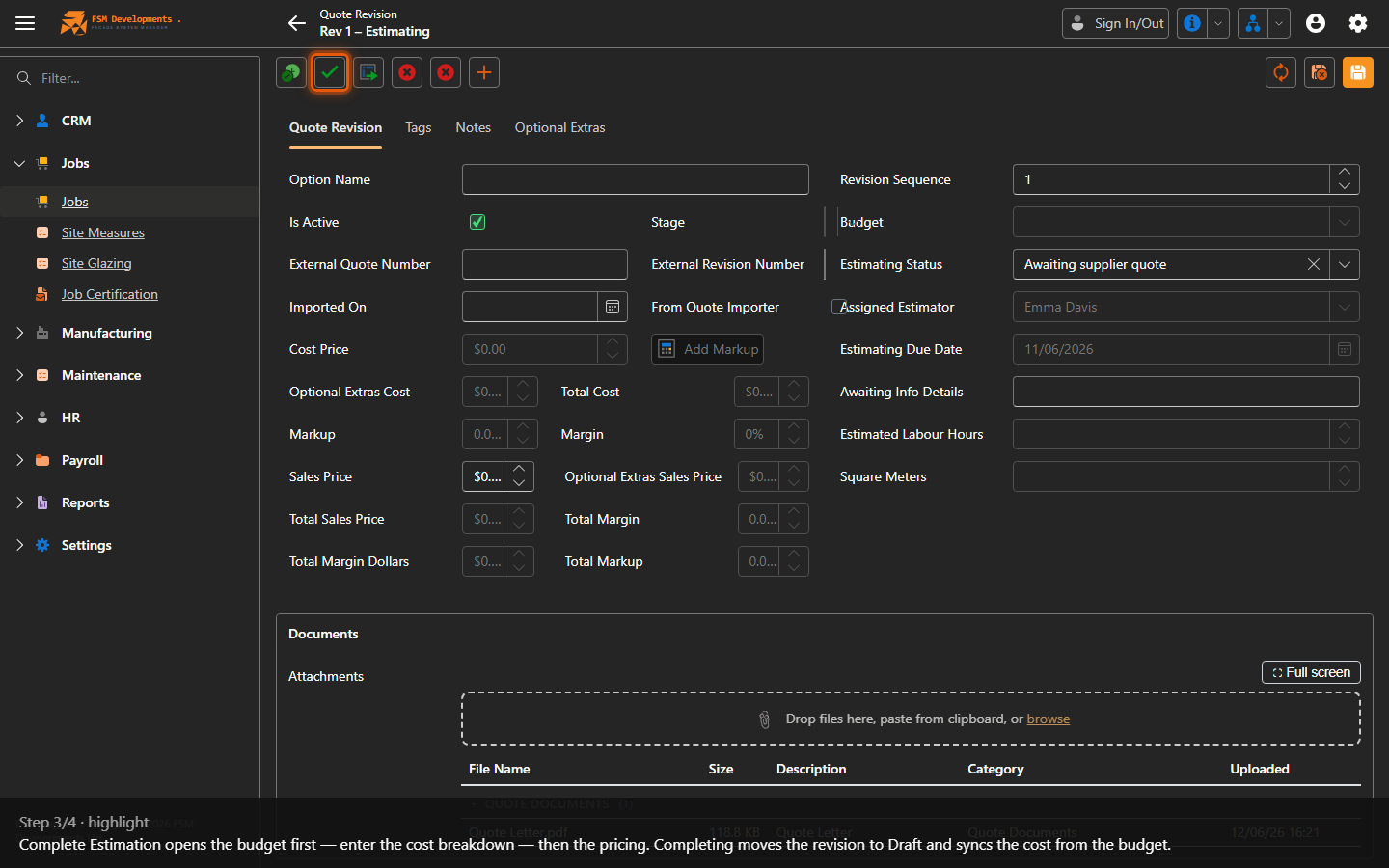Image resolution: width=1389 pixels, height=868 pixels.
Task: Switch to the Optional Extras tab
Action: click(560, 127)
